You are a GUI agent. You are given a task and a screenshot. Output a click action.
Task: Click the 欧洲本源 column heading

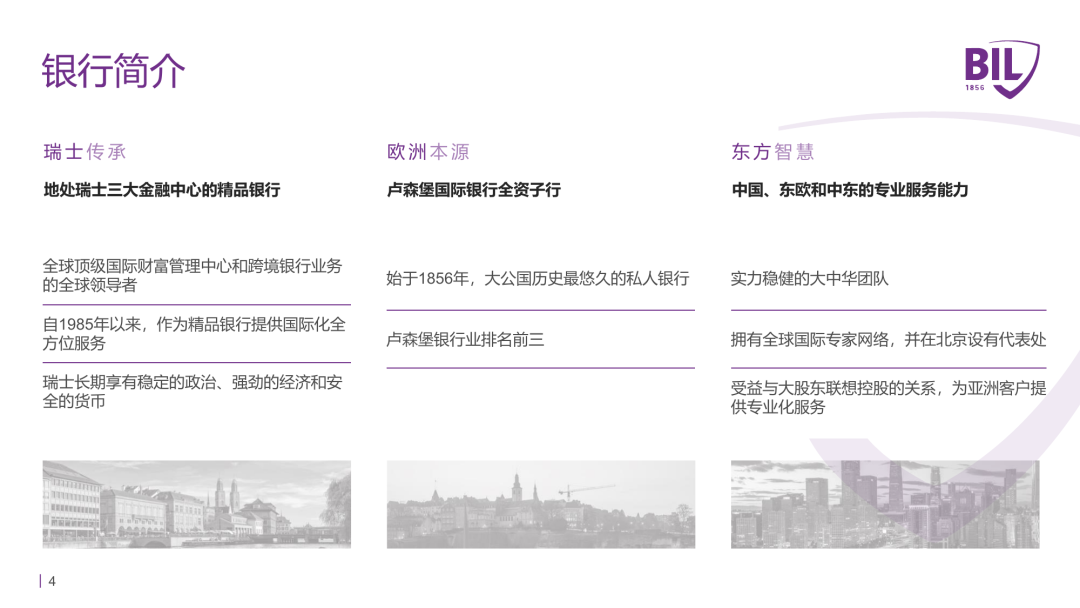pos(428,152)
